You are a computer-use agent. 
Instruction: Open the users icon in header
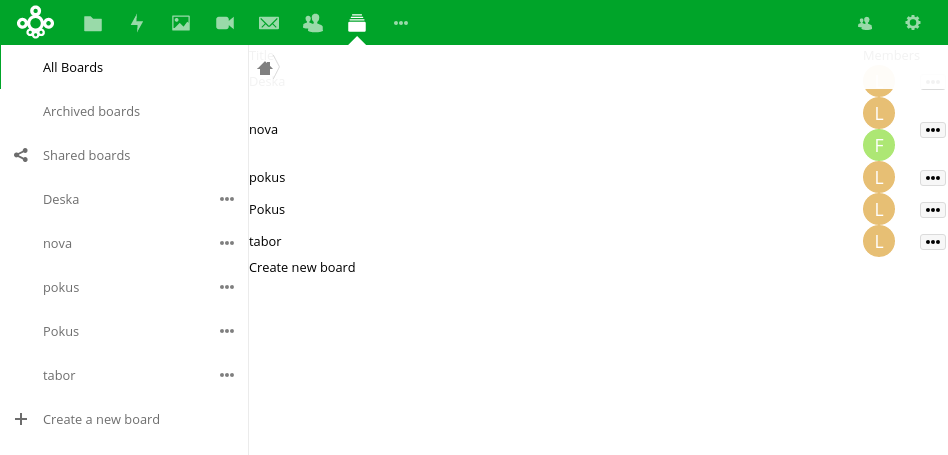tap(865, 23)
